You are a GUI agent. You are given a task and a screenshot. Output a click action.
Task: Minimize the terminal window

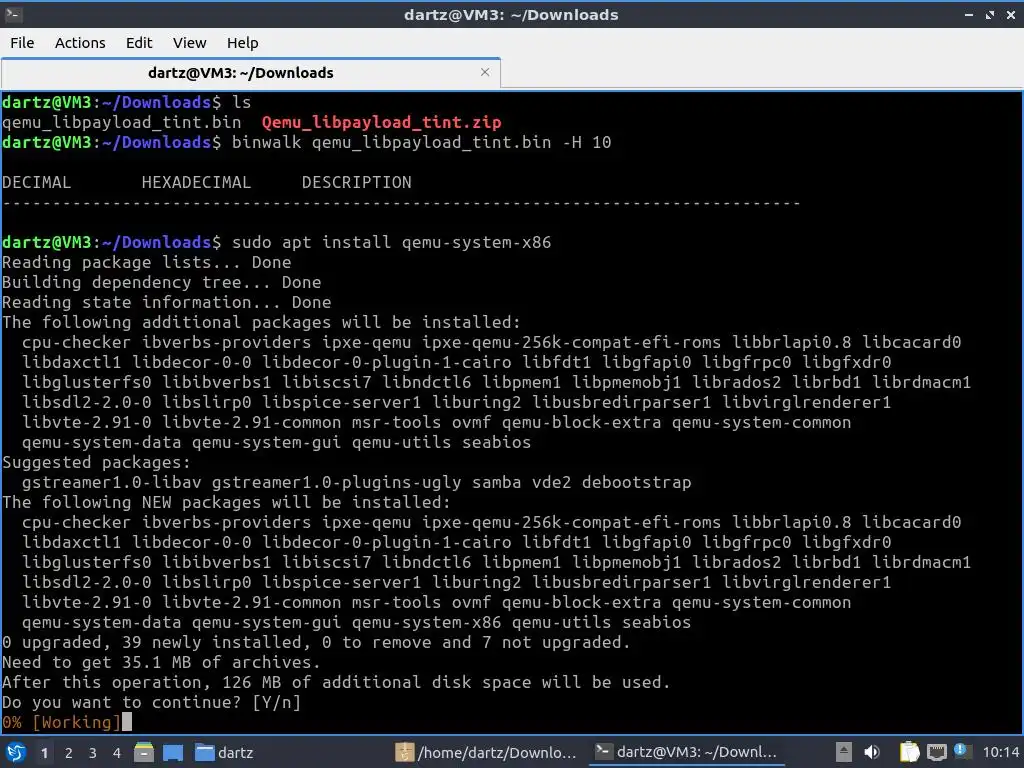coord(968,14)
